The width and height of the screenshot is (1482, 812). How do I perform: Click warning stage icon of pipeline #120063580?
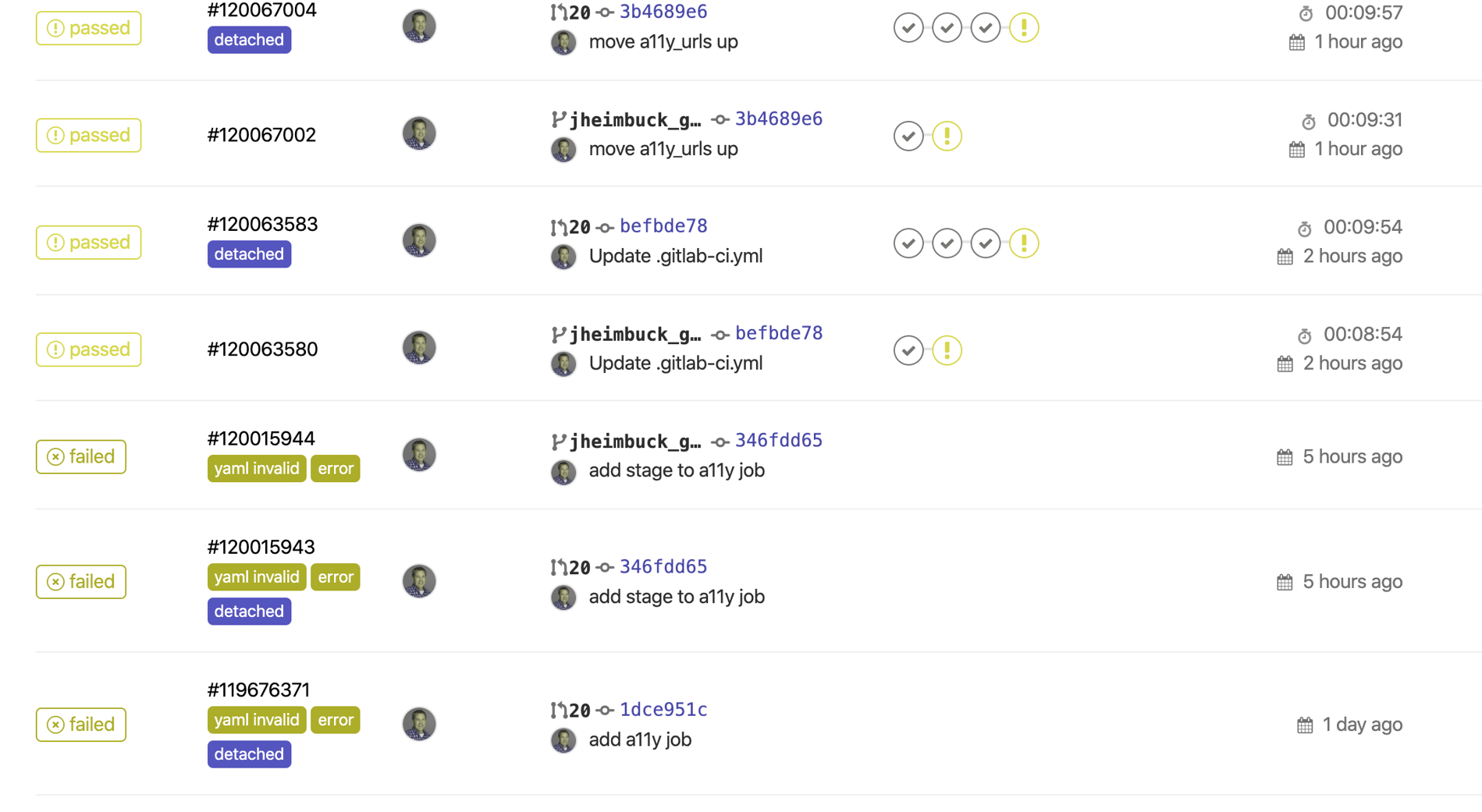[947, 350]
